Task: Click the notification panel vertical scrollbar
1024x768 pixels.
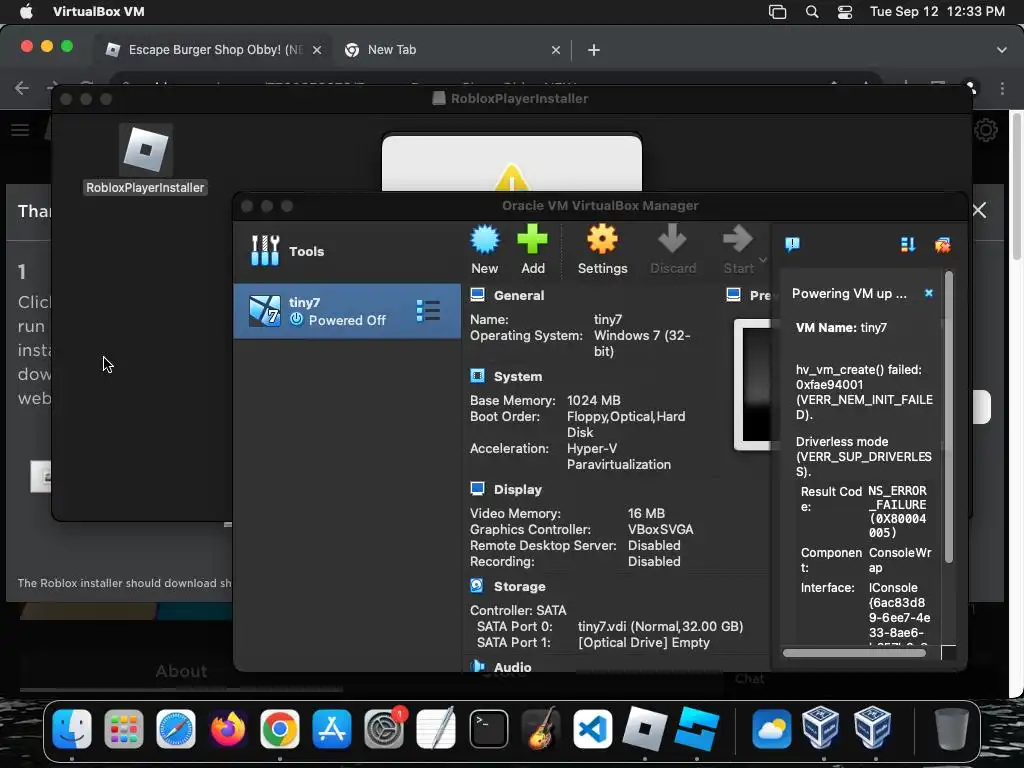Action: click(x=949, y=418)
